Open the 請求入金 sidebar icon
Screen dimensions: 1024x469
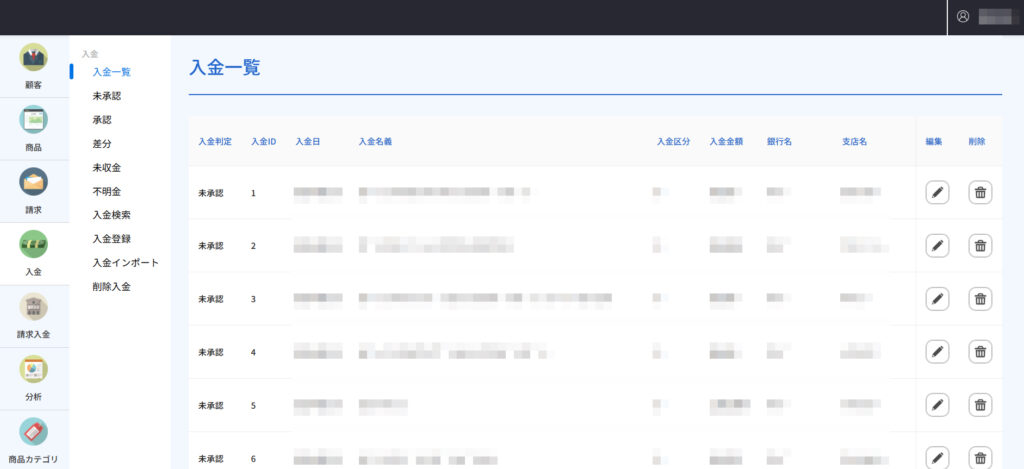34,308
